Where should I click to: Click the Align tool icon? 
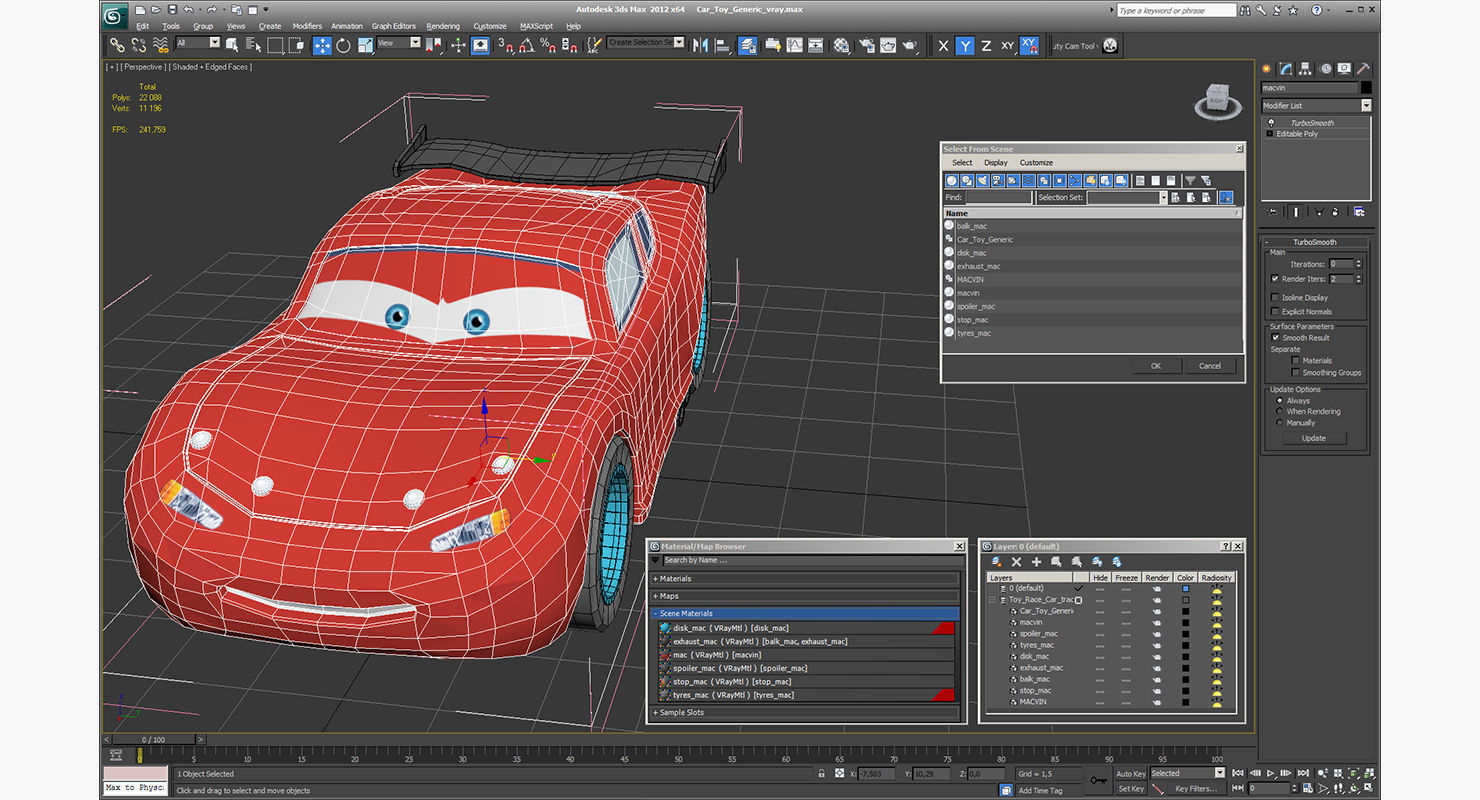[722, 45]
